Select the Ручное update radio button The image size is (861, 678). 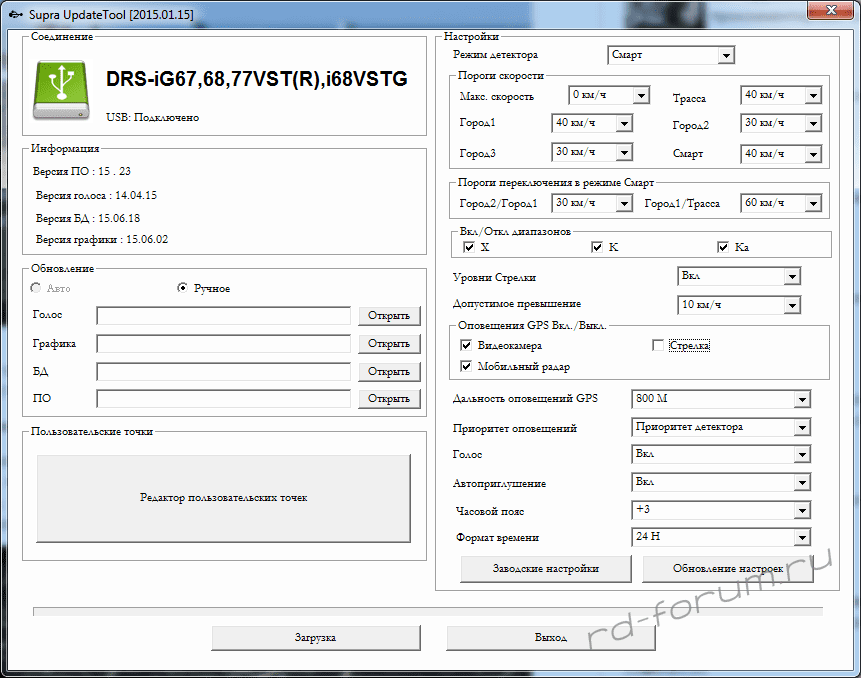[182, 288]
